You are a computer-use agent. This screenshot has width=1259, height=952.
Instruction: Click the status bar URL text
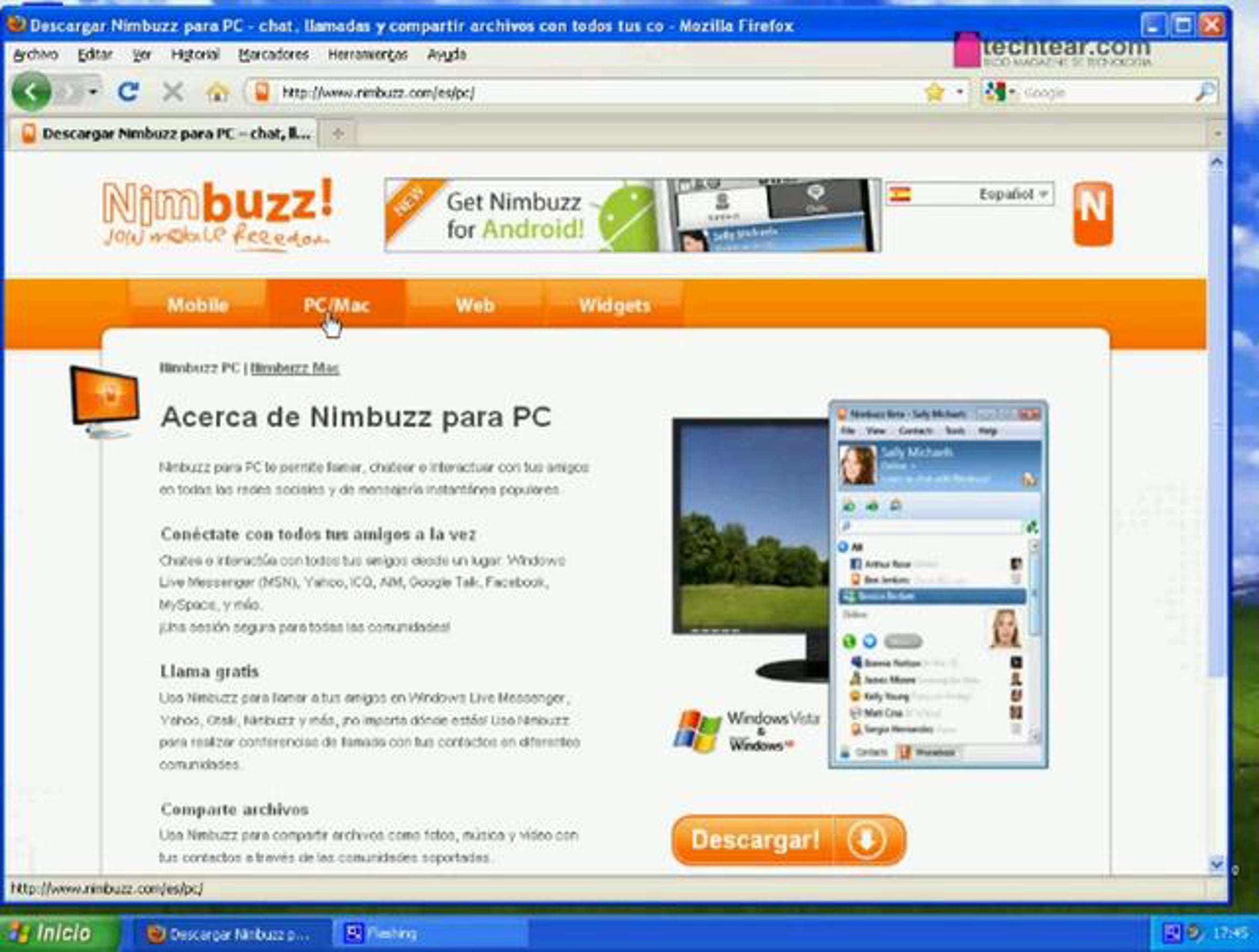coord(107,889)
